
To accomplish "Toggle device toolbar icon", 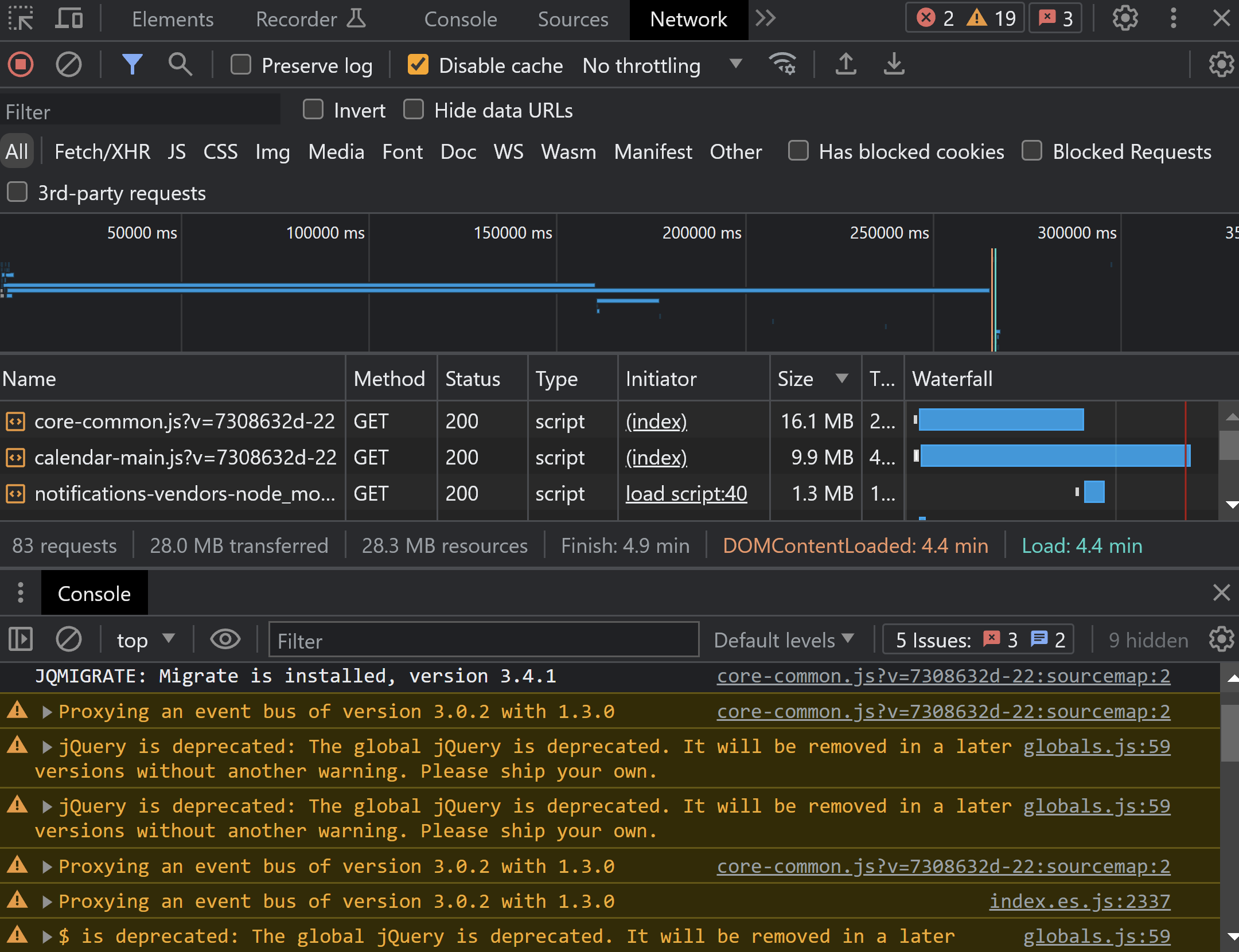I will click(69, 19).
